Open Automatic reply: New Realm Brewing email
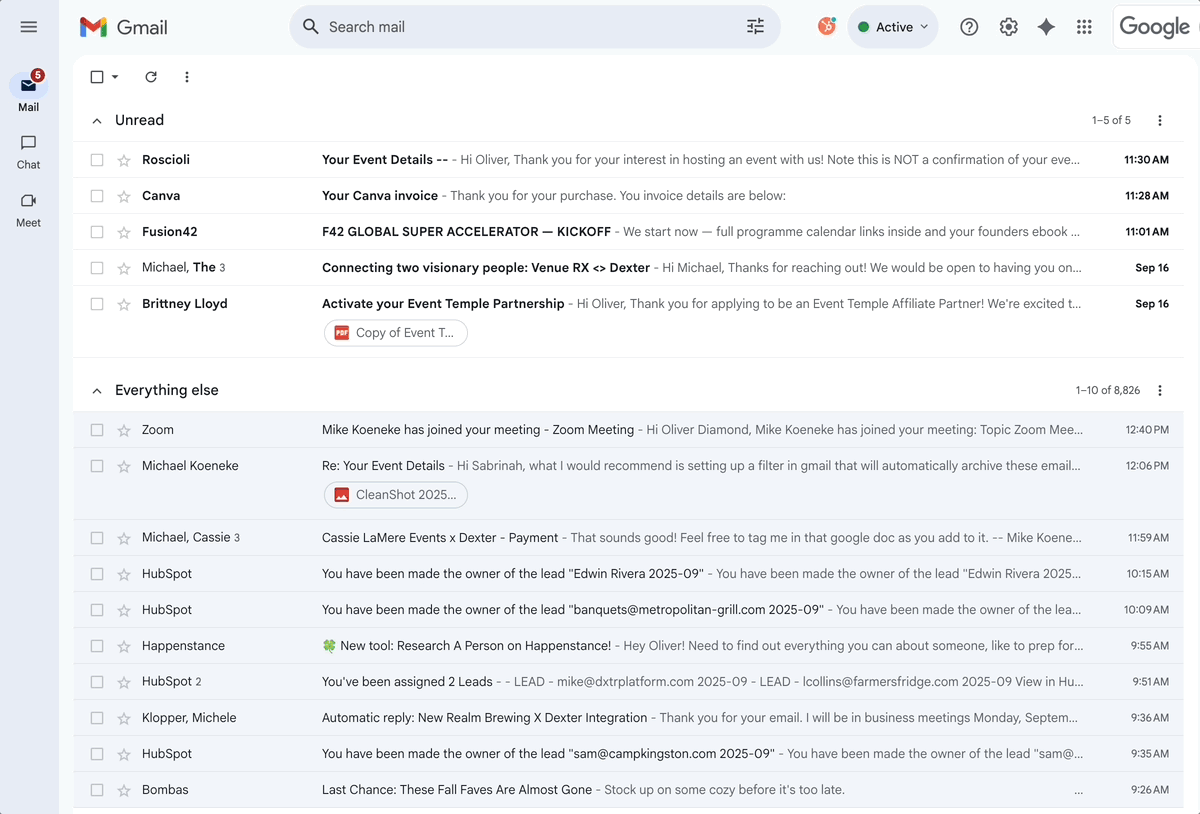 [x=628, y=718]
